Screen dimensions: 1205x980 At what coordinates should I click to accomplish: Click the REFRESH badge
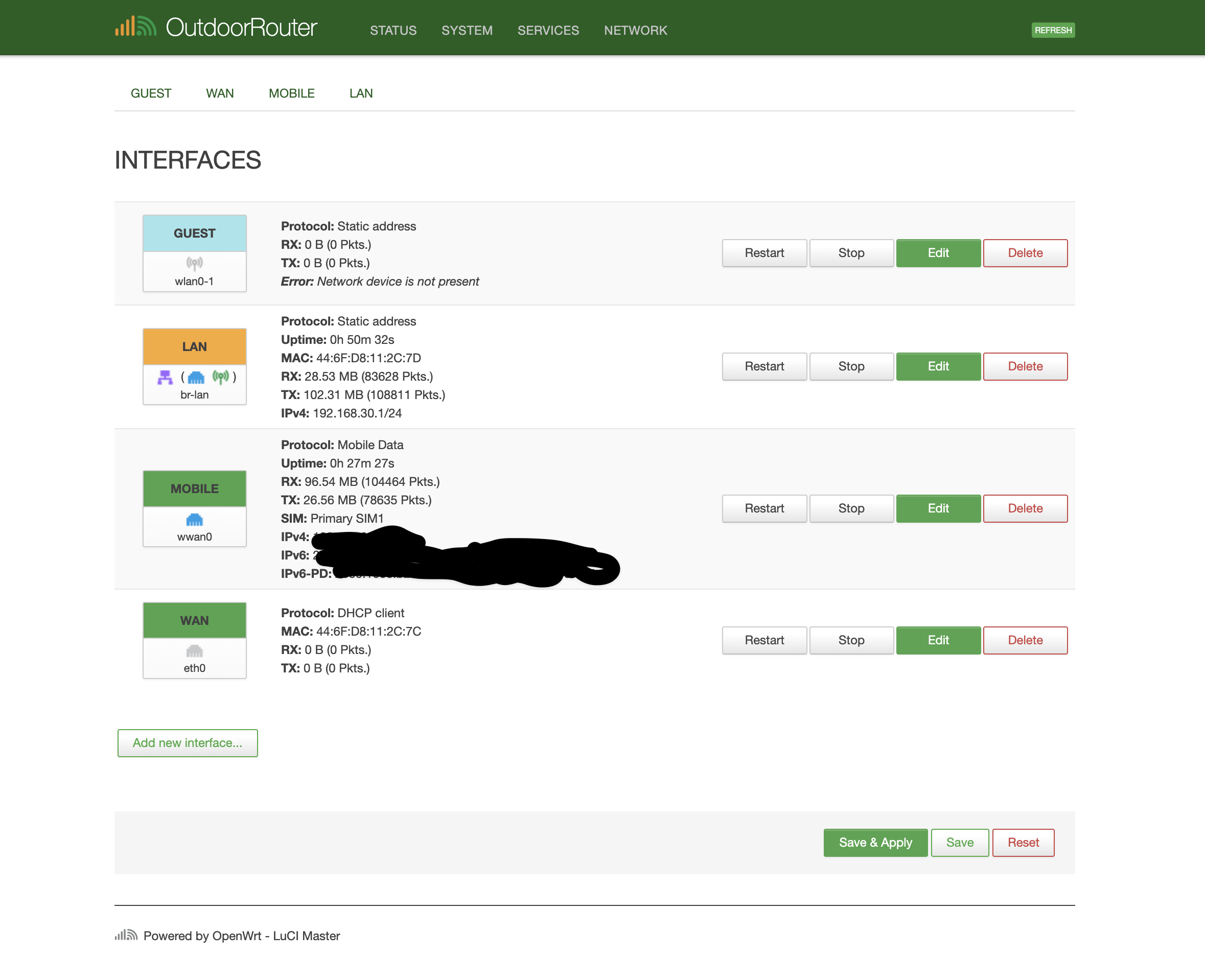(x=1053, y=30)
